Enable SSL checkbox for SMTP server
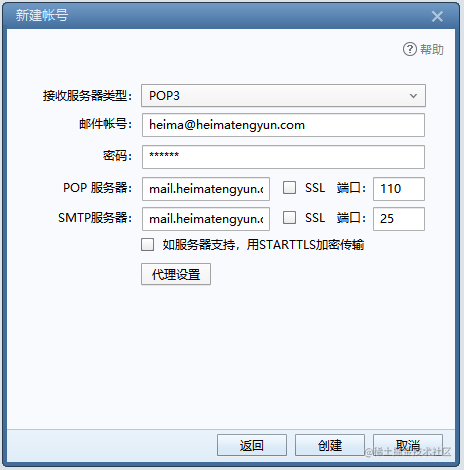Viewport: 464px width, 470px height. point(289,218)
